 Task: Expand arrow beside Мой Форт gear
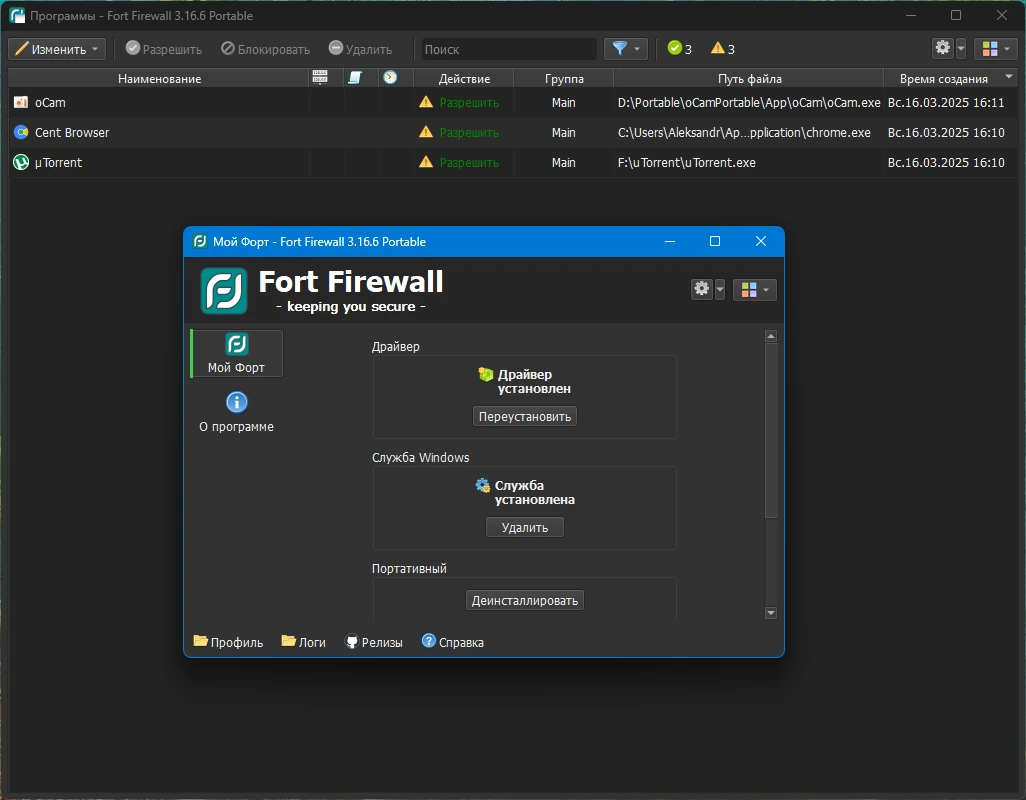(x=720, y=289)
